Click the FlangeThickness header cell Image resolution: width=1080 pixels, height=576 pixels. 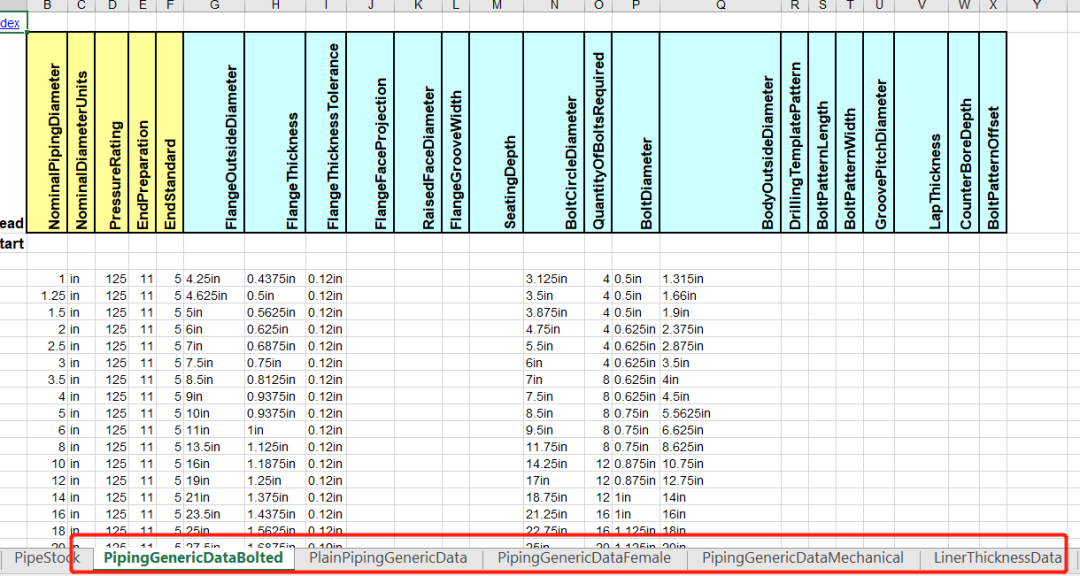(275, 132)
